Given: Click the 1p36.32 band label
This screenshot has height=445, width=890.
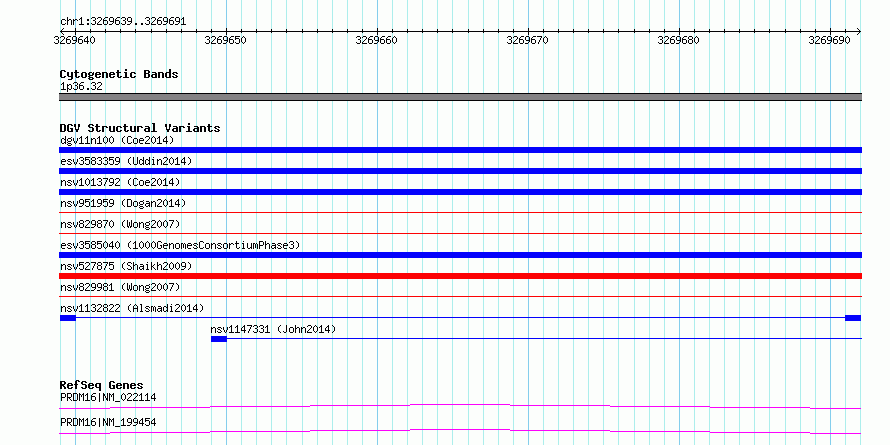Looking at the screenshot, I should click(81, 87).
